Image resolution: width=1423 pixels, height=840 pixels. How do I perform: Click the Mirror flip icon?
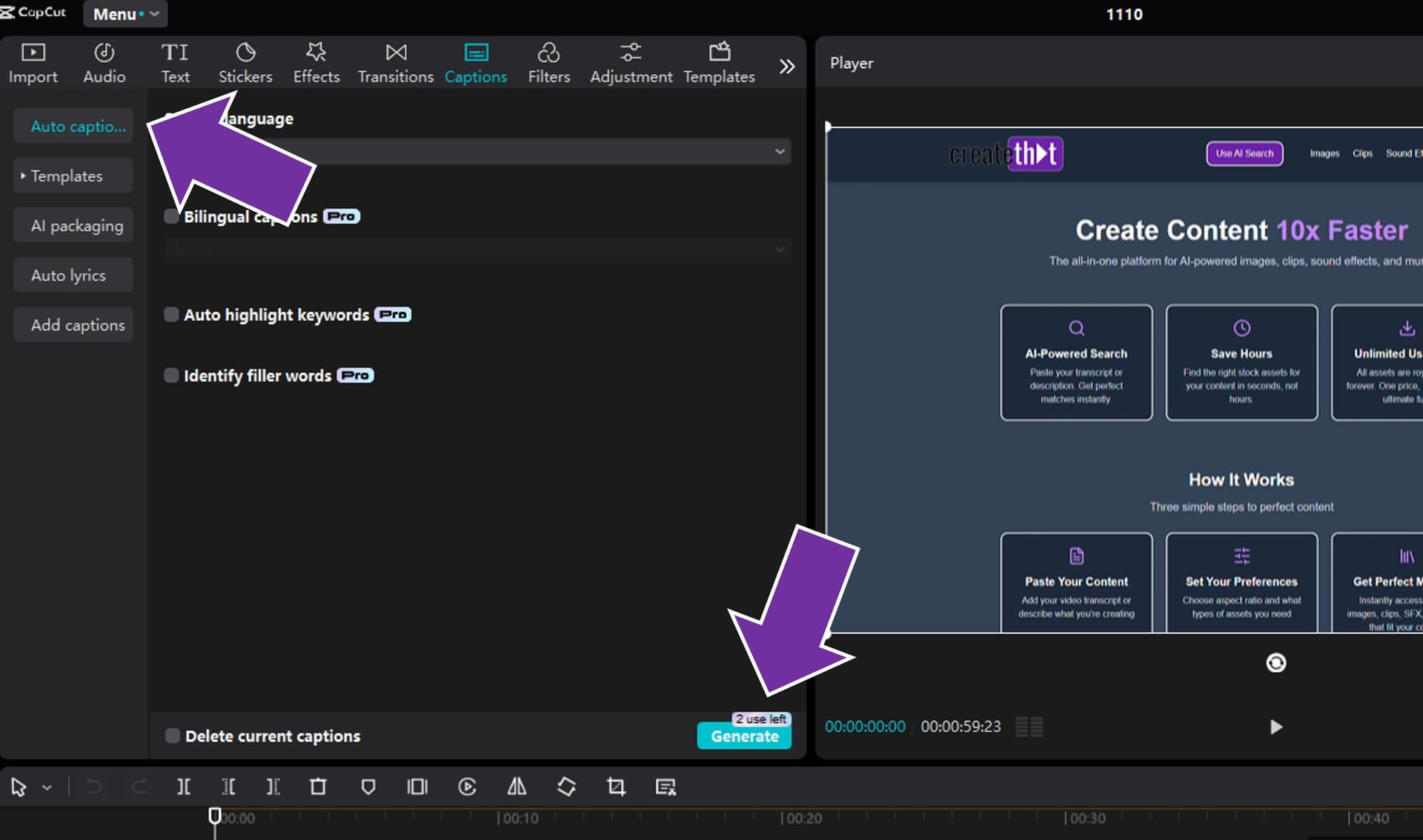point(517,787)
